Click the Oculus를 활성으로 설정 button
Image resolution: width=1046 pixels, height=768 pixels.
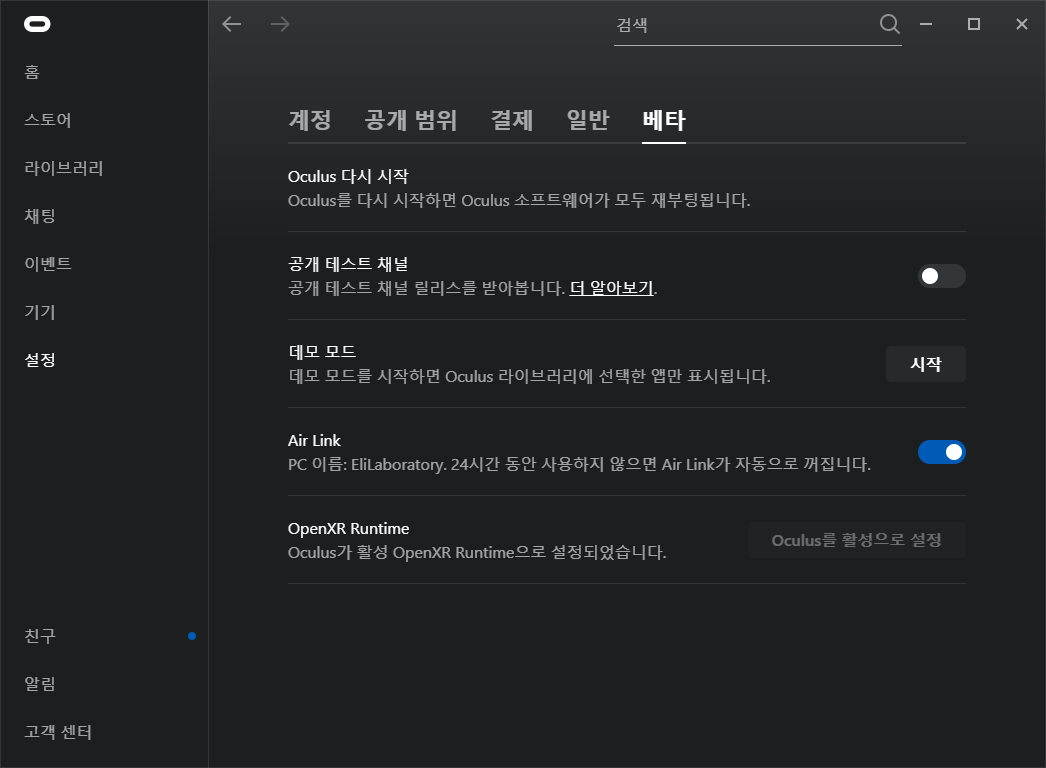[857, 540]
